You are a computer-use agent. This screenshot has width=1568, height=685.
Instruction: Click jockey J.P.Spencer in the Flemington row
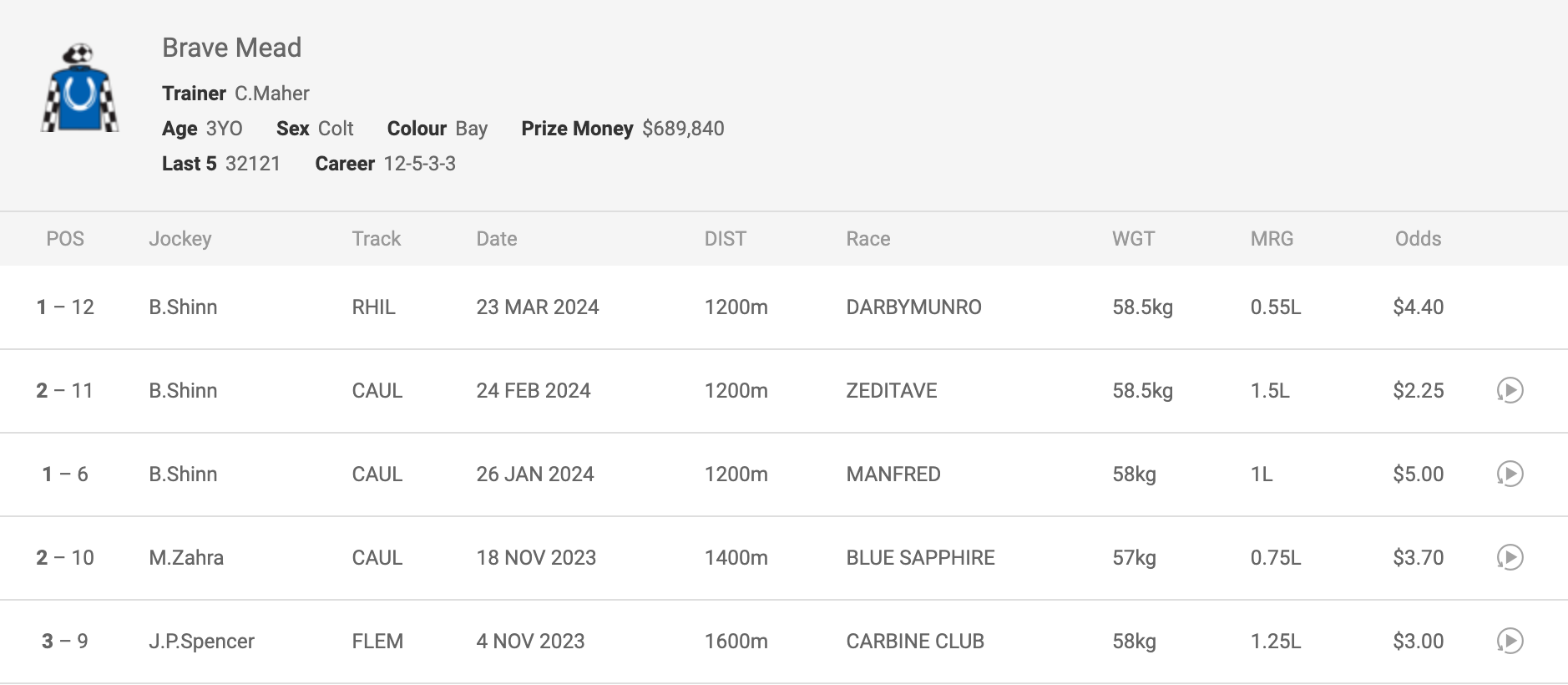point(201,642)
